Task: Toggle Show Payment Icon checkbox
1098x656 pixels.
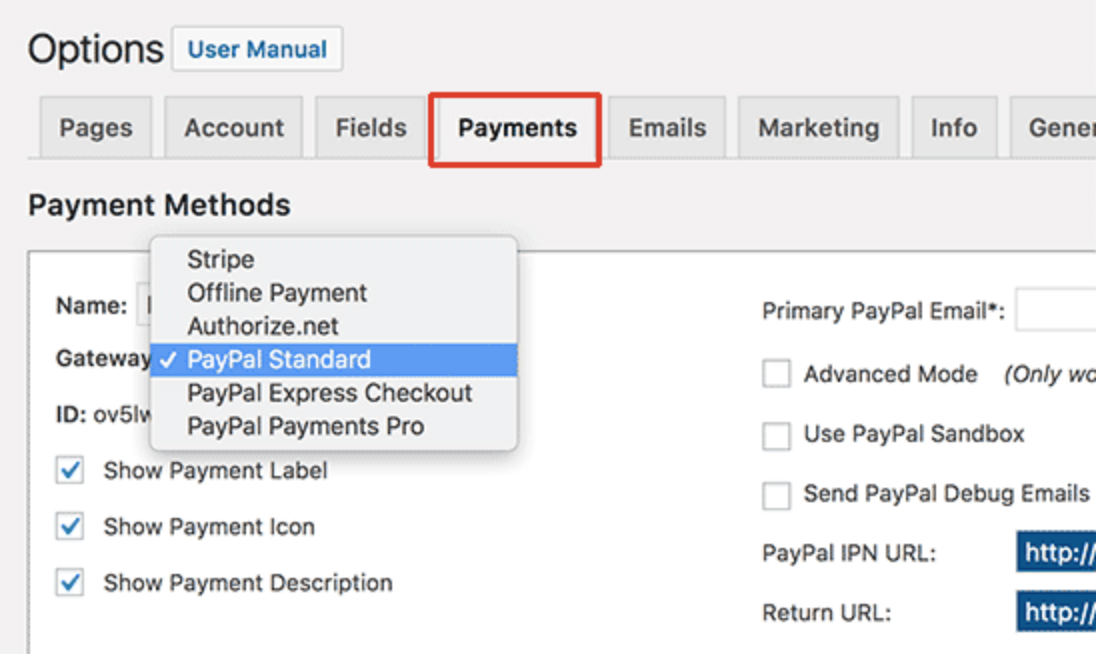Action: pos(70,527)
